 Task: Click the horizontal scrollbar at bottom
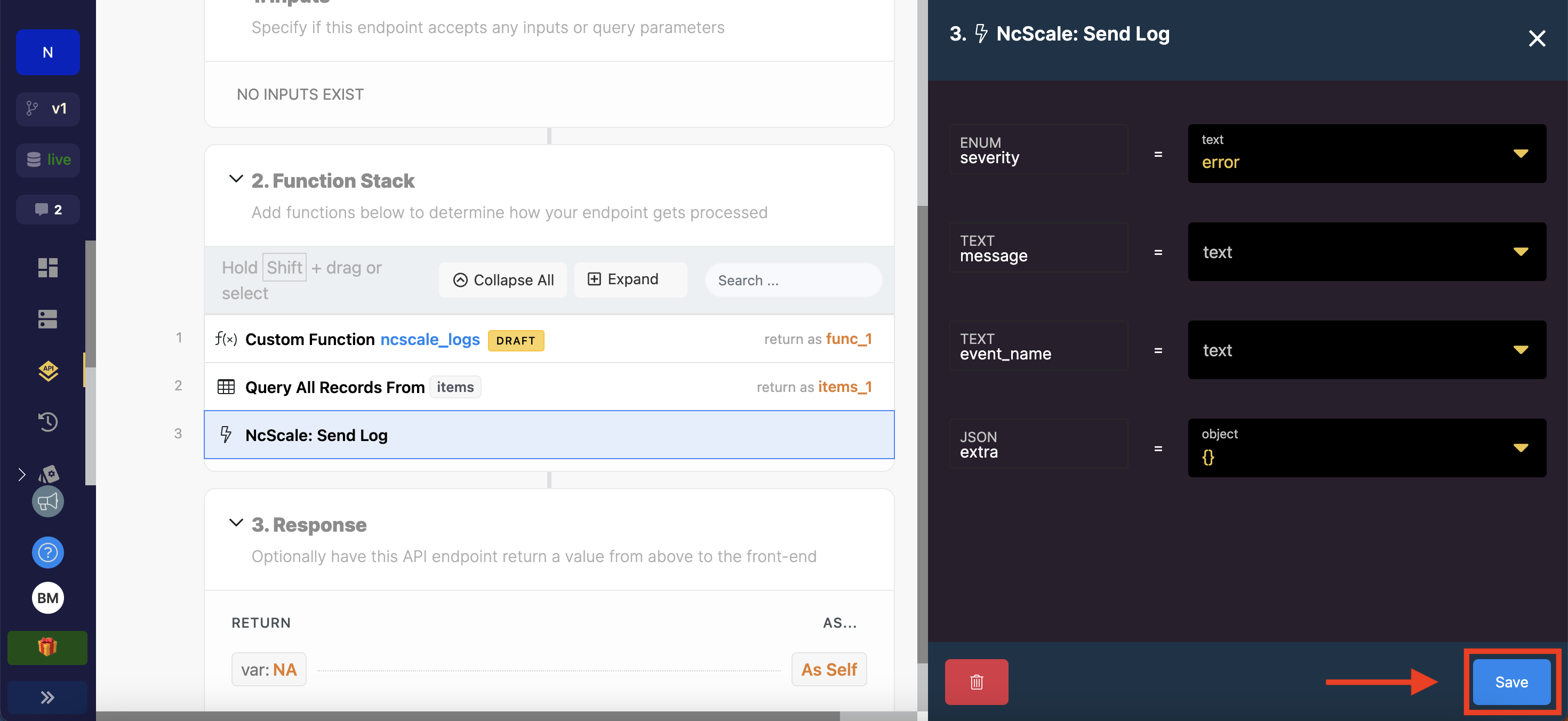click(468, 716)
